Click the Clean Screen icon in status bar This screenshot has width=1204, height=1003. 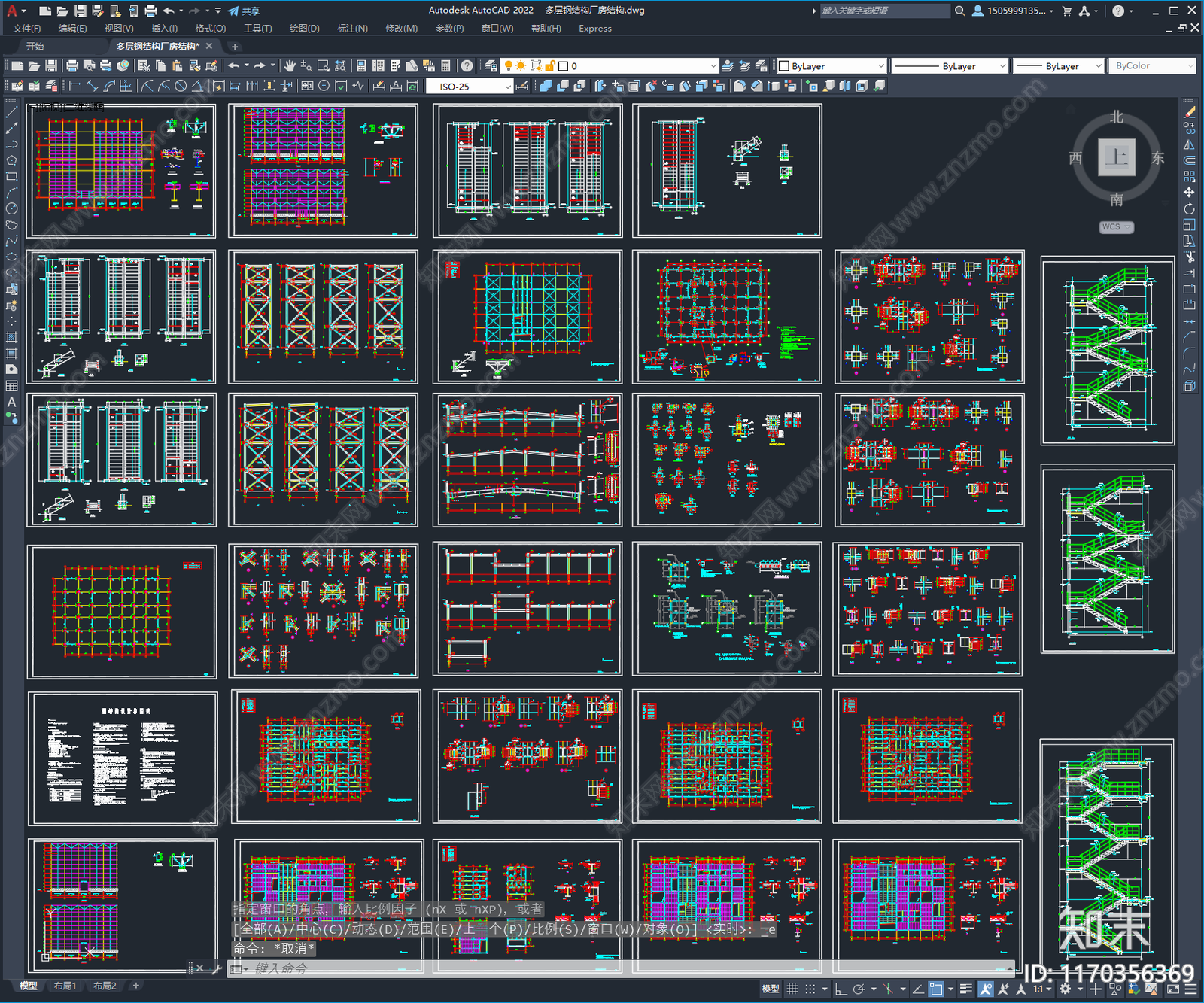[x=1173, y=989]
